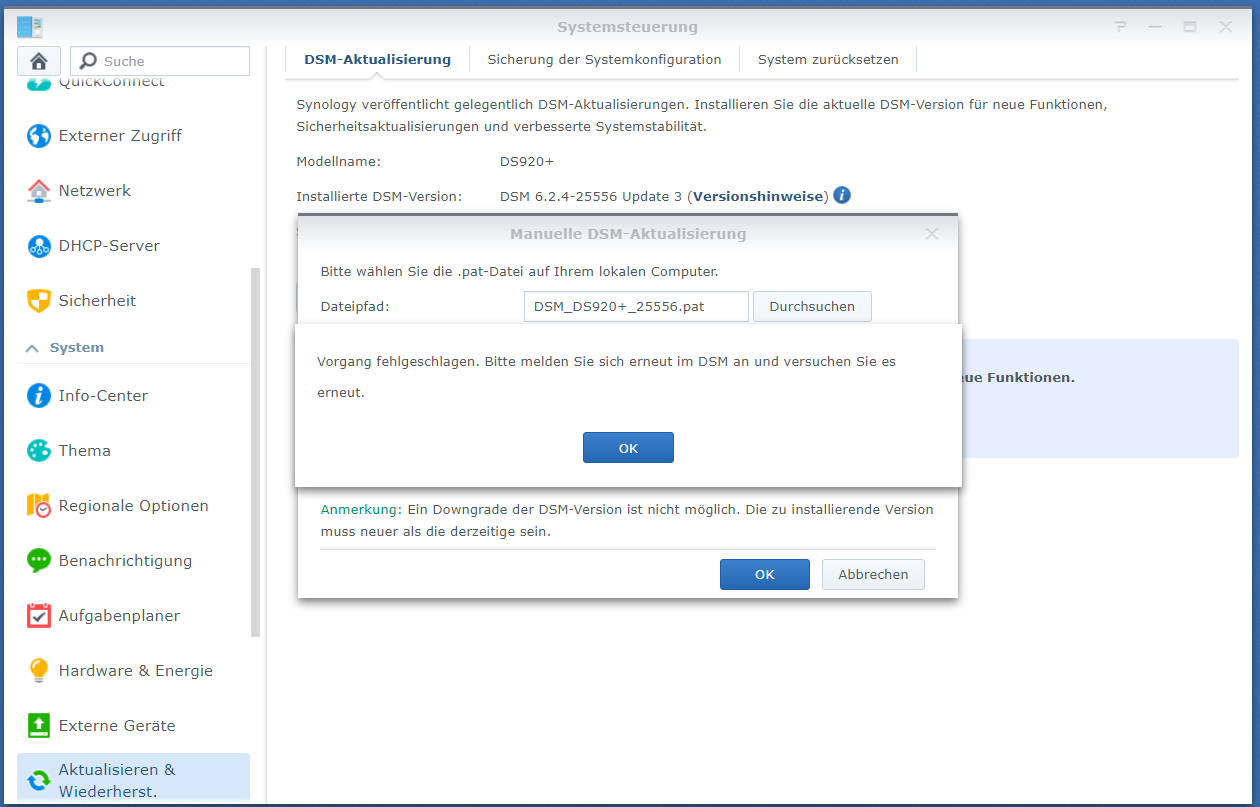Click the Benachrichtigung label
The width and height of the screenshot is (1260, 807).
coord(125,561)
